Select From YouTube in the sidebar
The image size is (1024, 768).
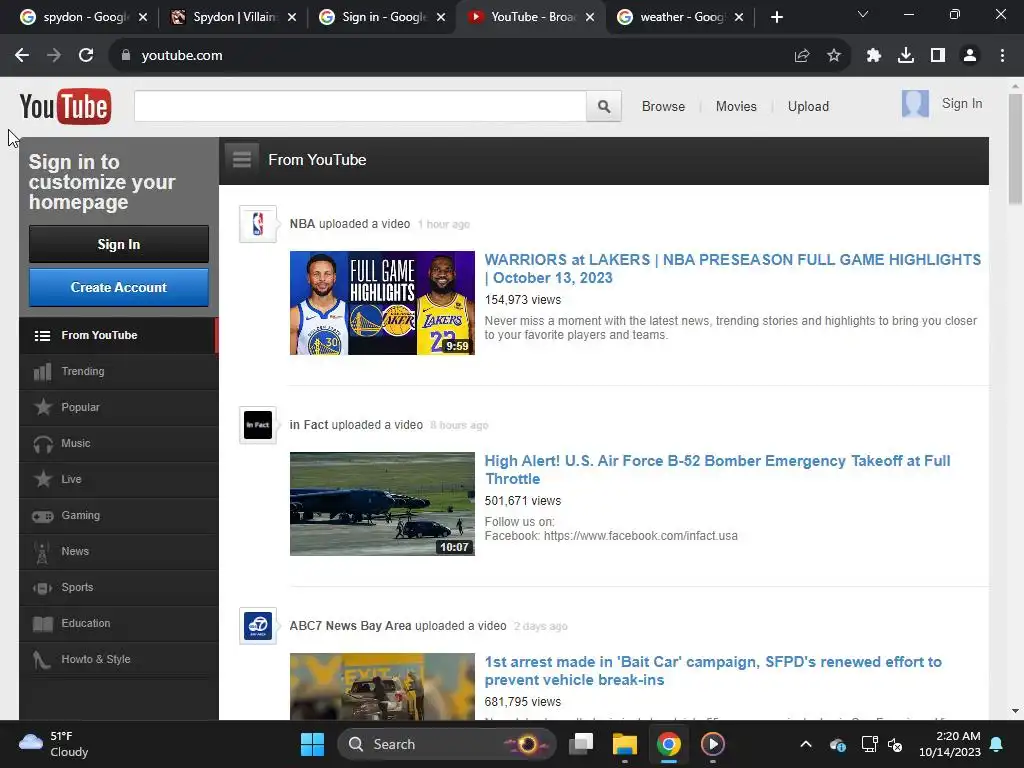click(x=119, y=336)
